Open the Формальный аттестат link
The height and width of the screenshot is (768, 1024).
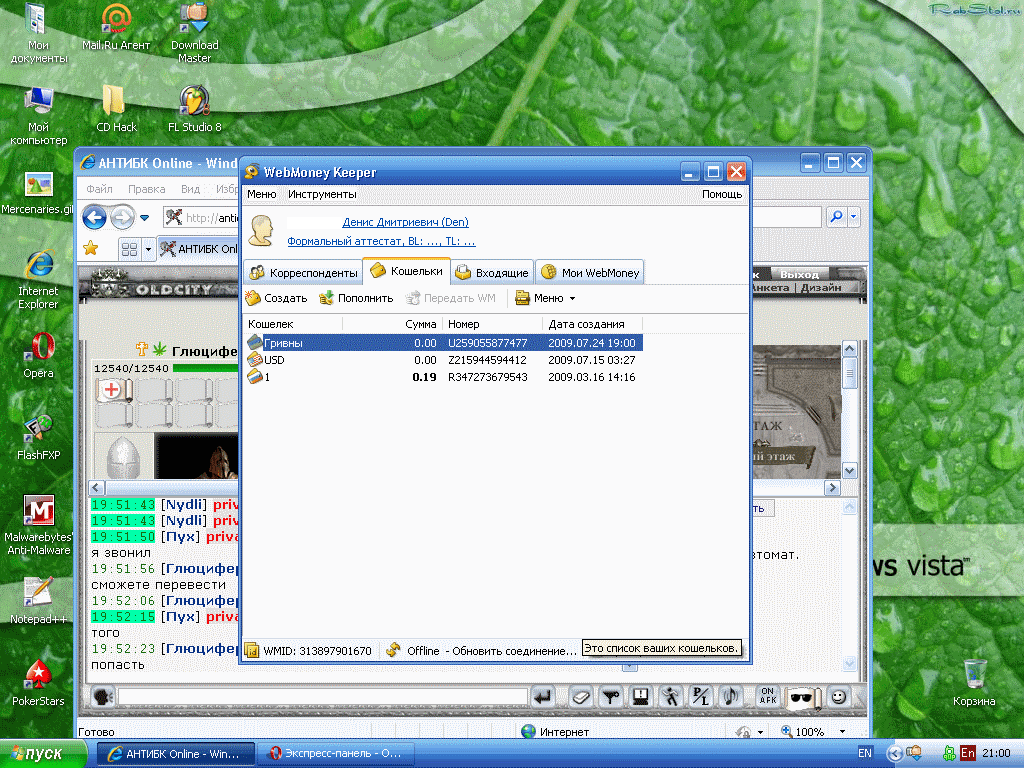[381, 241]
